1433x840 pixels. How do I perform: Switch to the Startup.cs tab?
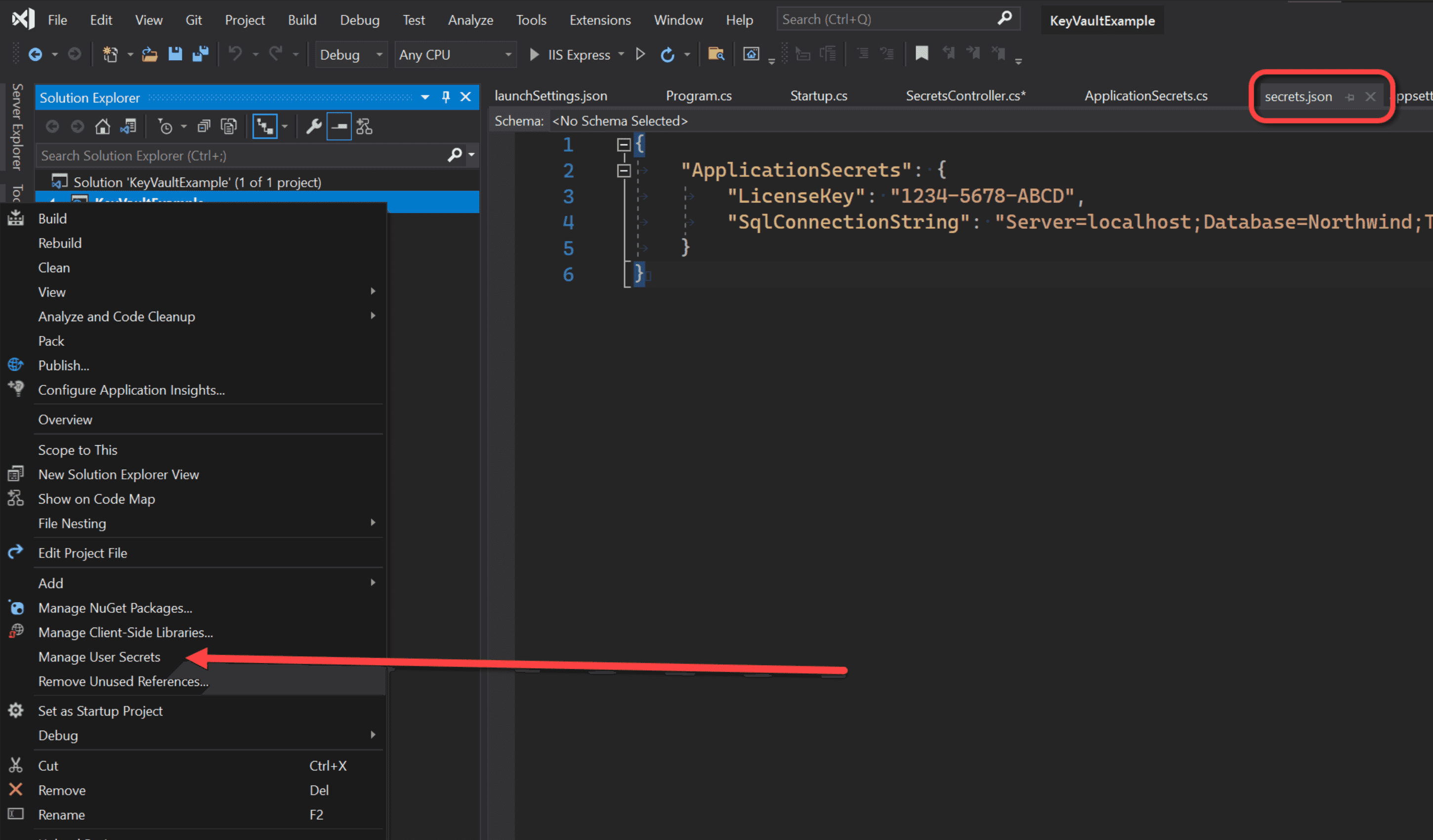tap(818, 95)
